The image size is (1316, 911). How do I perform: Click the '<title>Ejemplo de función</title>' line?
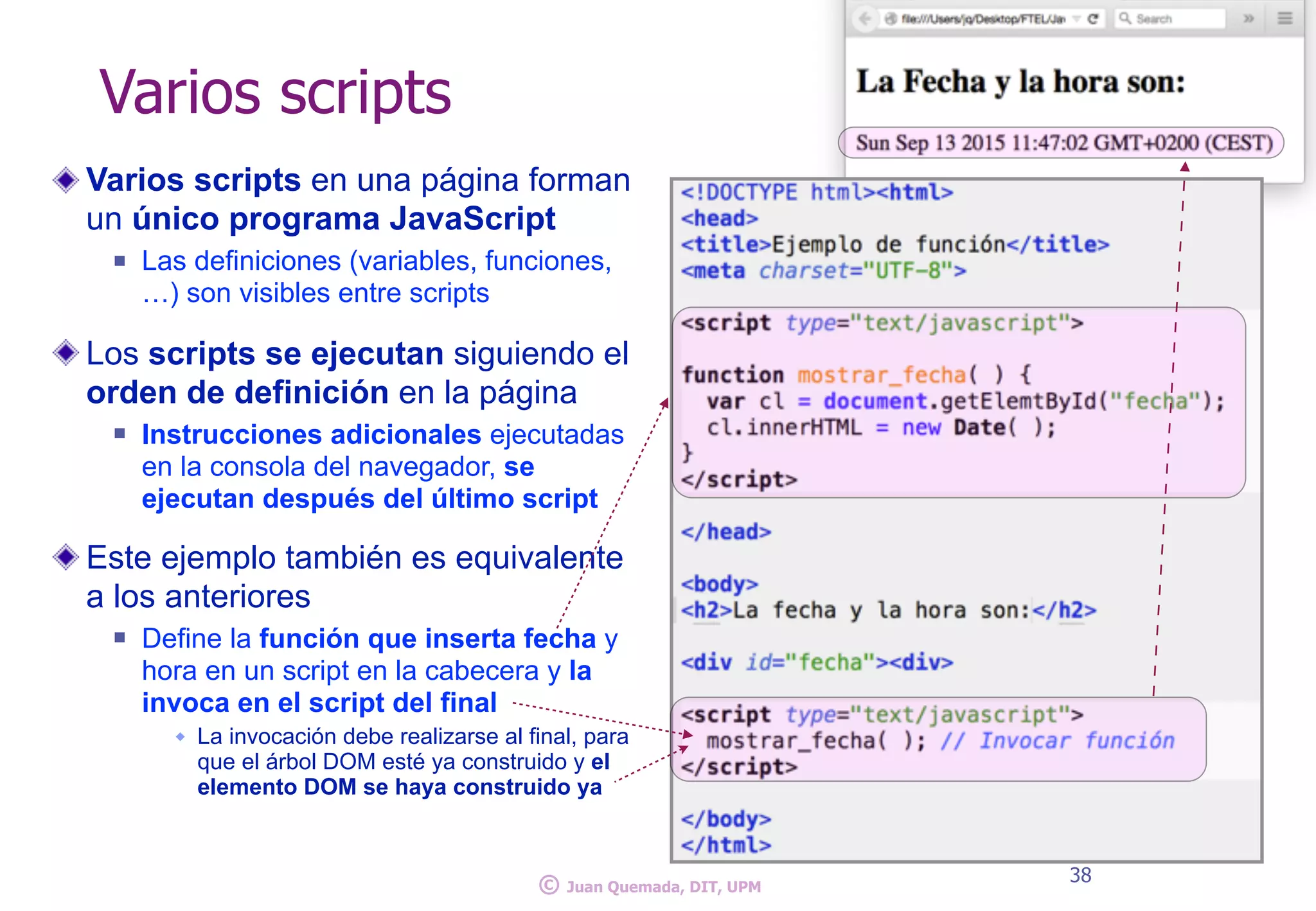click(895, 244)
